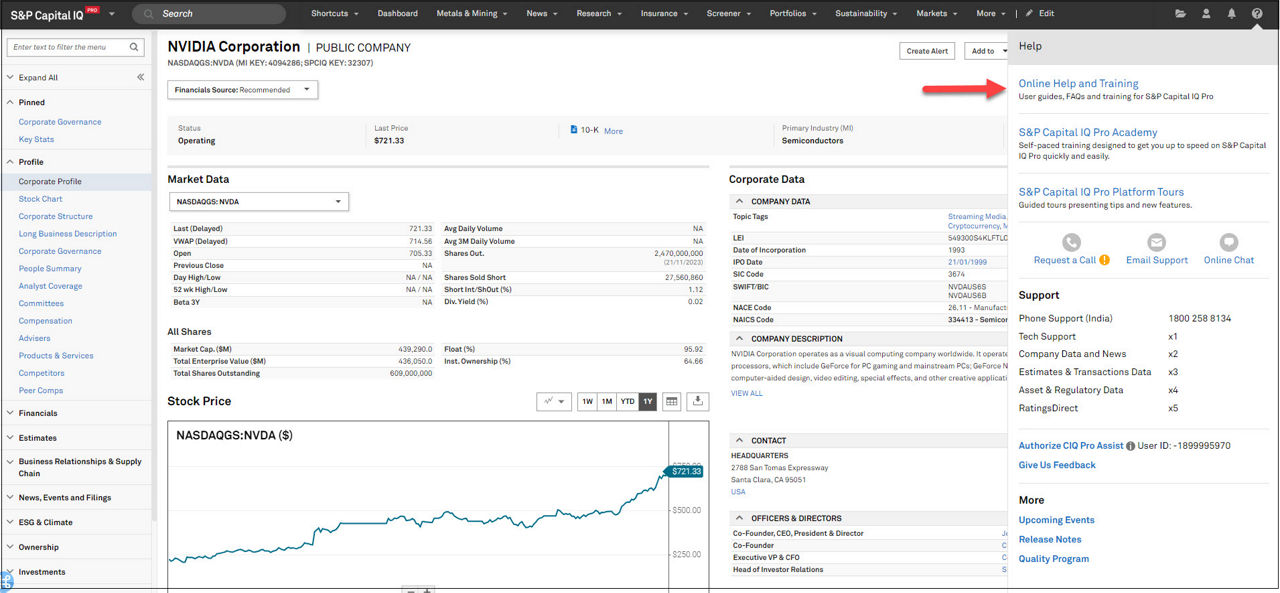
Task: Open the Metals & Mining menu
Action: (x=471, y=14)
